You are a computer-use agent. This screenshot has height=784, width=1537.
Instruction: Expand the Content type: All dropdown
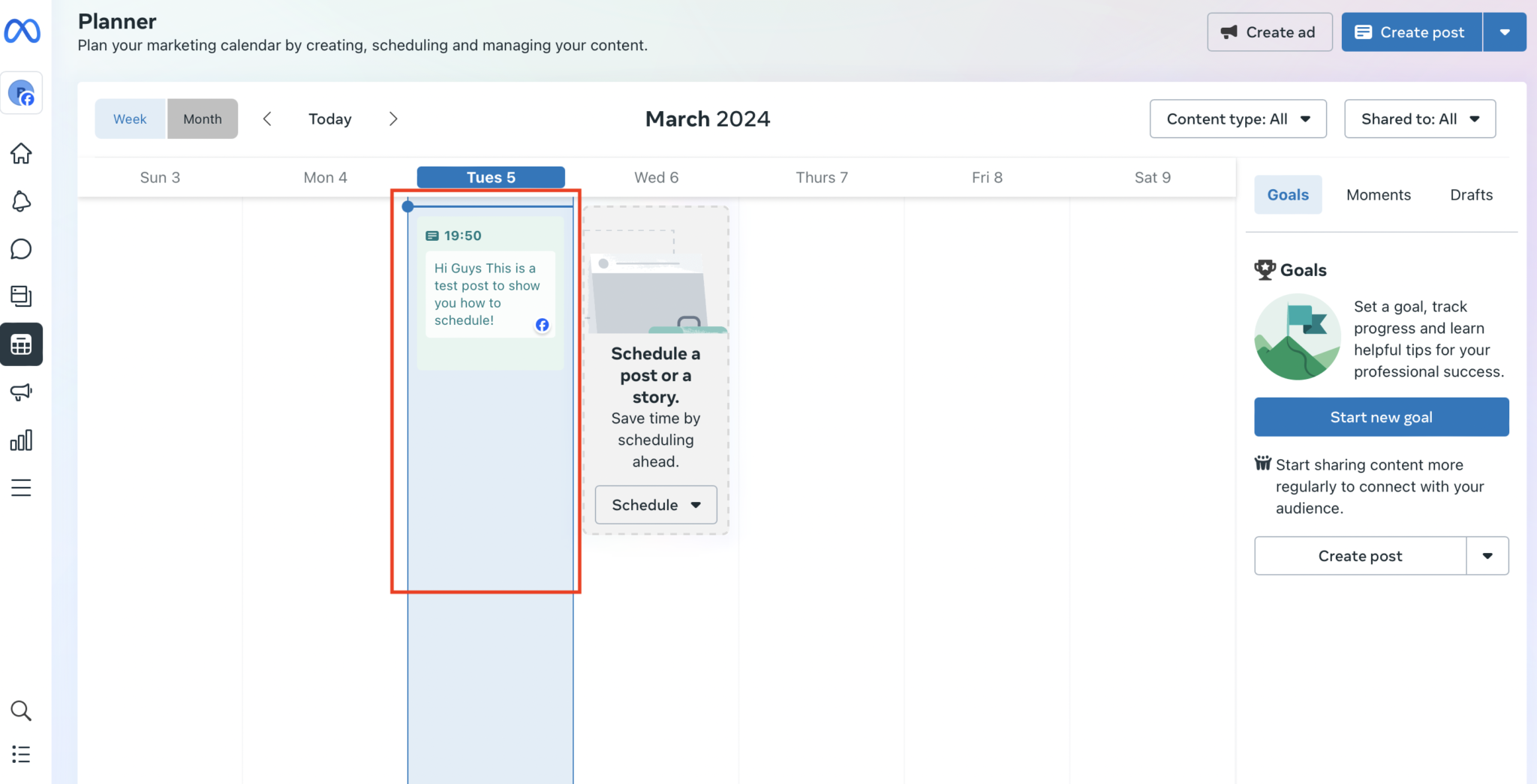[x=1238, y=119]
